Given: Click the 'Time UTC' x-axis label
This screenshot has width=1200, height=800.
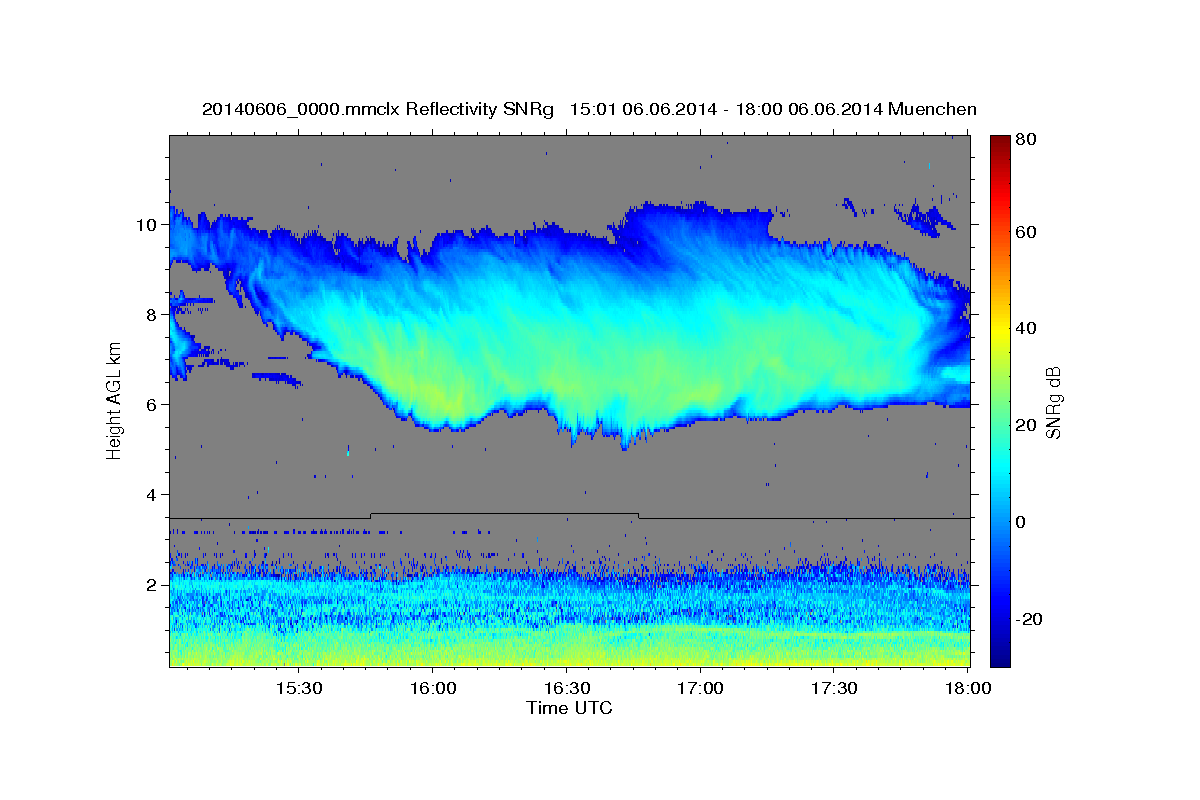Looking at the screenshot, I should tap(569, 708).
